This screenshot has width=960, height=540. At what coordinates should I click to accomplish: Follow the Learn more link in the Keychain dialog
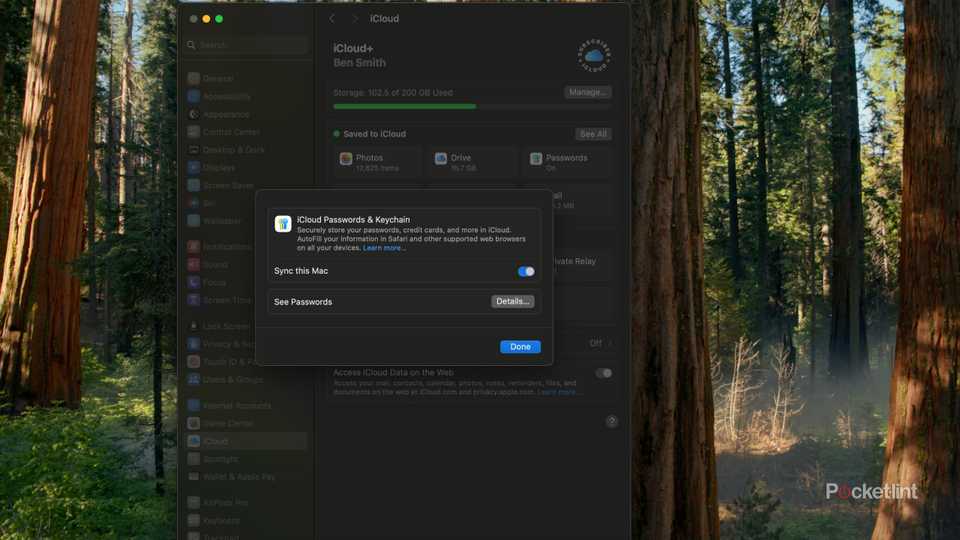(x=383, y=248)
